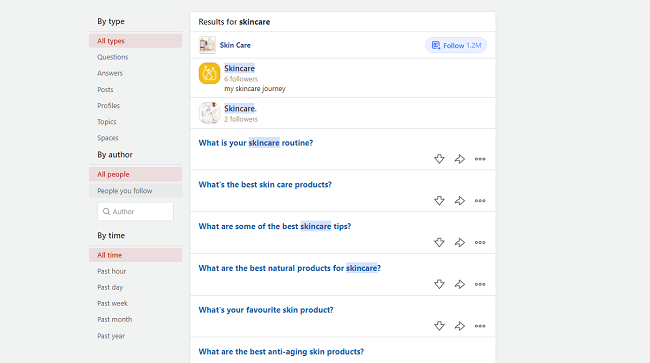
Task: Open question 'What is your skincare routine?'
Action: pyautogui.click(x=256, y=143)
